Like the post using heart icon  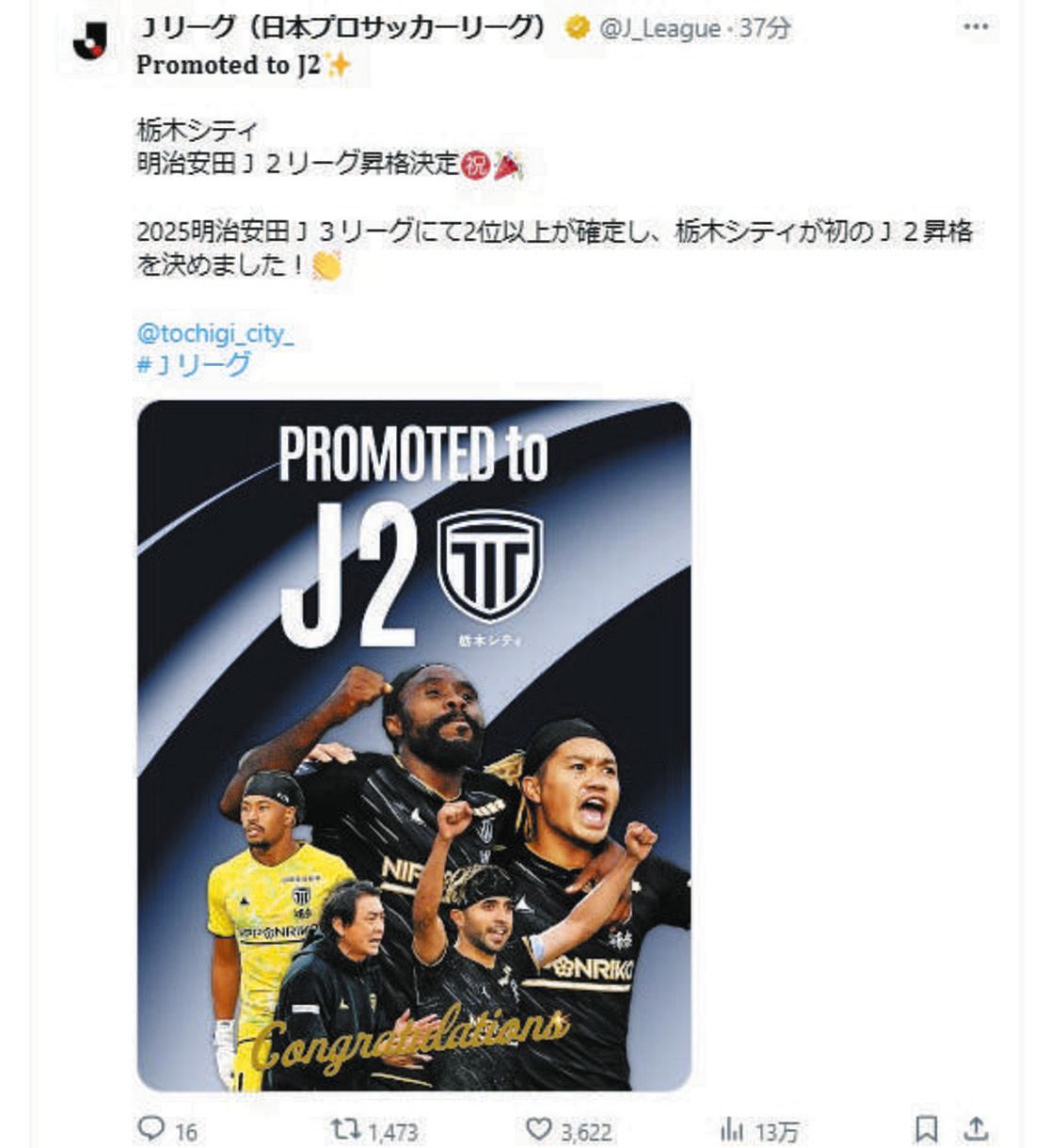[538, 1129]
